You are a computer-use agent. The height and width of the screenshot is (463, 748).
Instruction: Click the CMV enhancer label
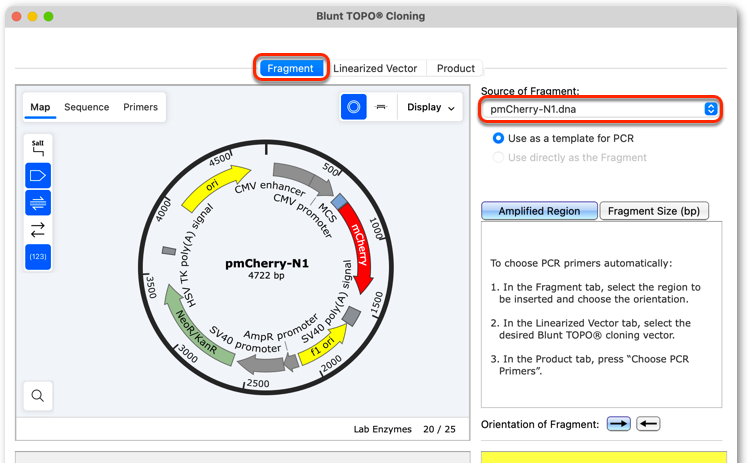pyautogui.click(x=270, y=188)
